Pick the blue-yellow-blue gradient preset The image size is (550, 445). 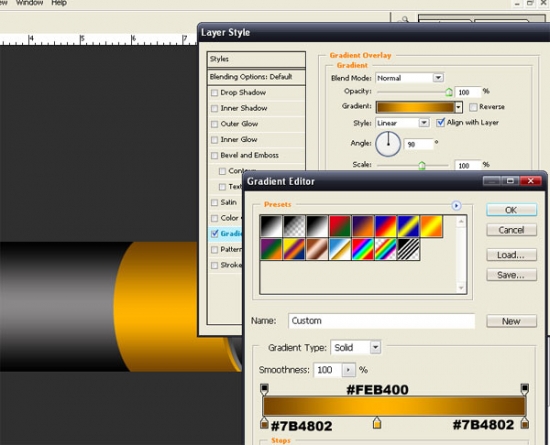click(x=409, y=226)
